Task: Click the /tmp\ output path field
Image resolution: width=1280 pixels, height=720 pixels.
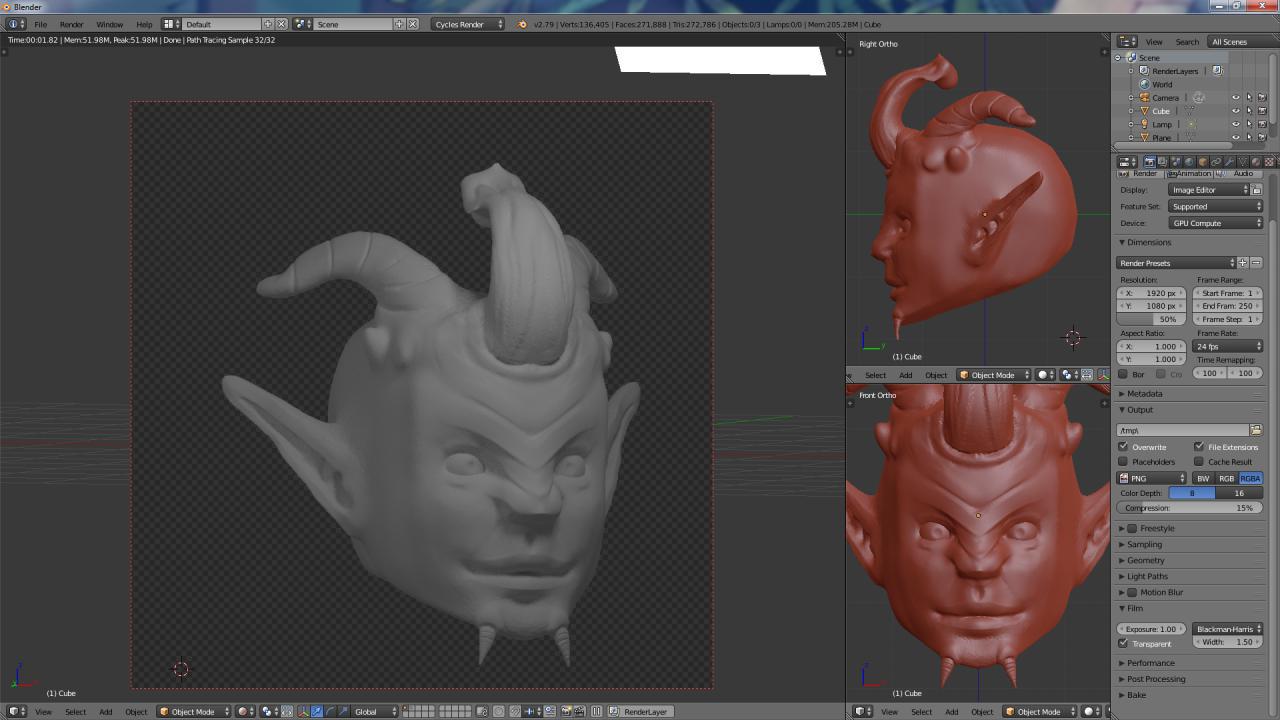Action: (x=1182, y=430)
